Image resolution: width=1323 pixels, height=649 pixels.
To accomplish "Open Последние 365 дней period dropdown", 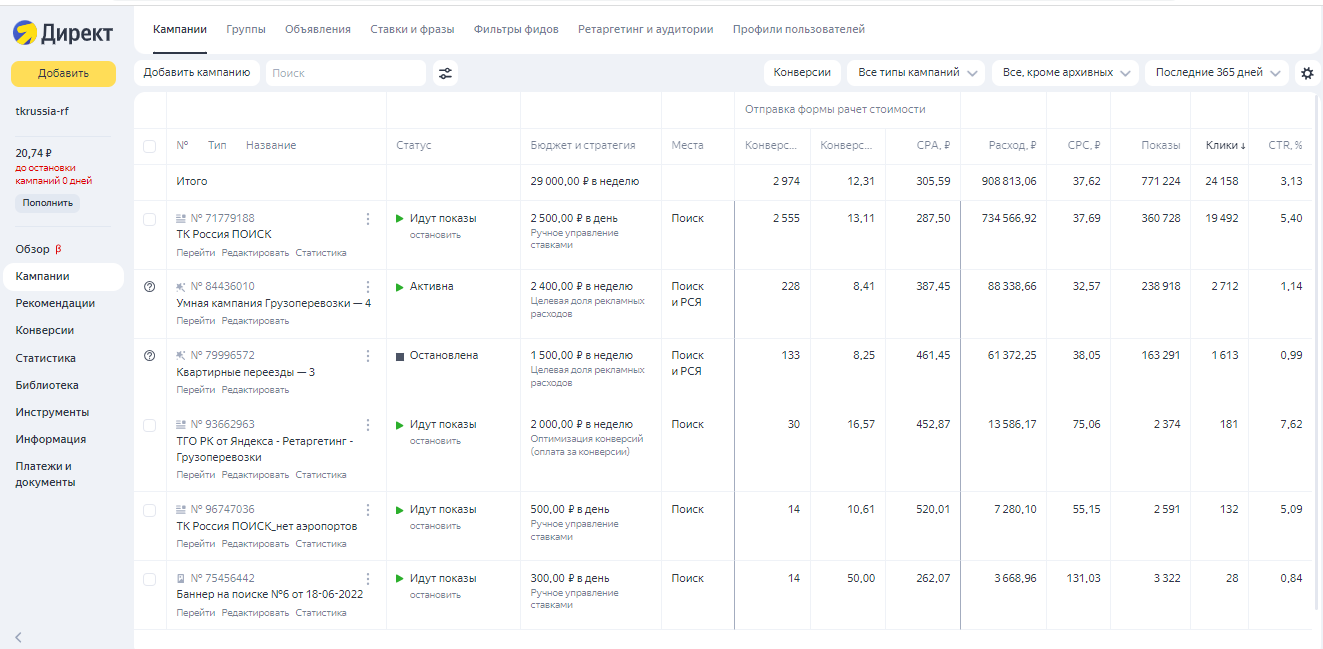I will coord(1217,73).
